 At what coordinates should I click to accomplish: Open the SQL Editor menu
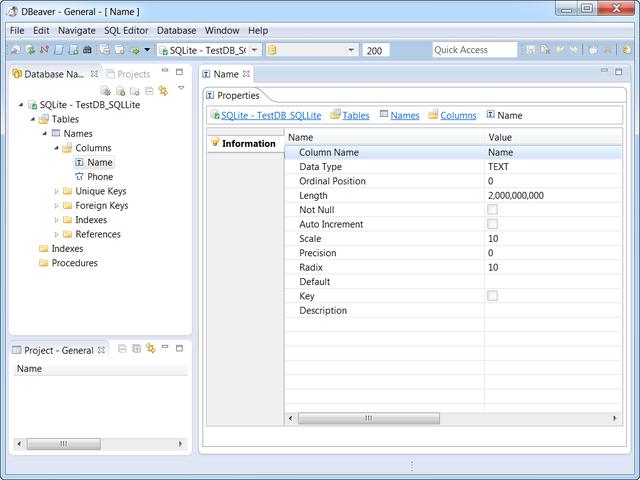coord(125,31)
